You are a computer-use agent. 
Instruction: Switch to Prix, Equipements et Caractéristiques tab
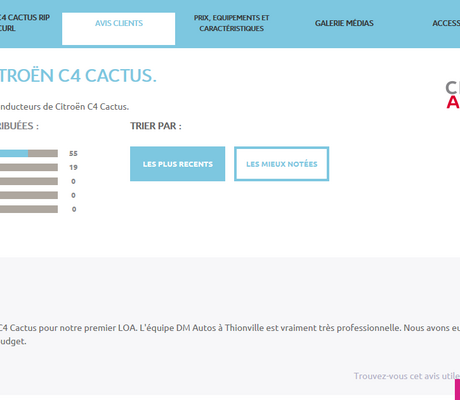[231, 23]
